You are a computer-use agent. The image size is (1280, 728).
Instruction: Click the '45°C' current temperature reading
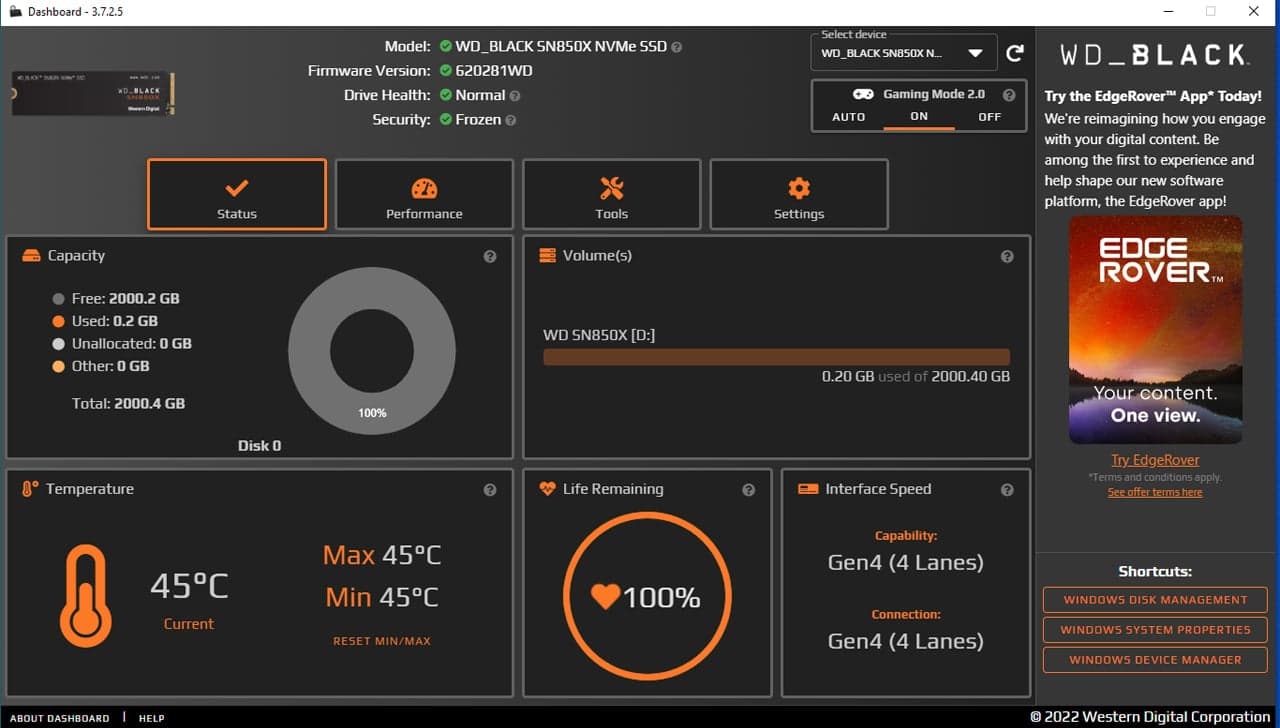(189, 586)
